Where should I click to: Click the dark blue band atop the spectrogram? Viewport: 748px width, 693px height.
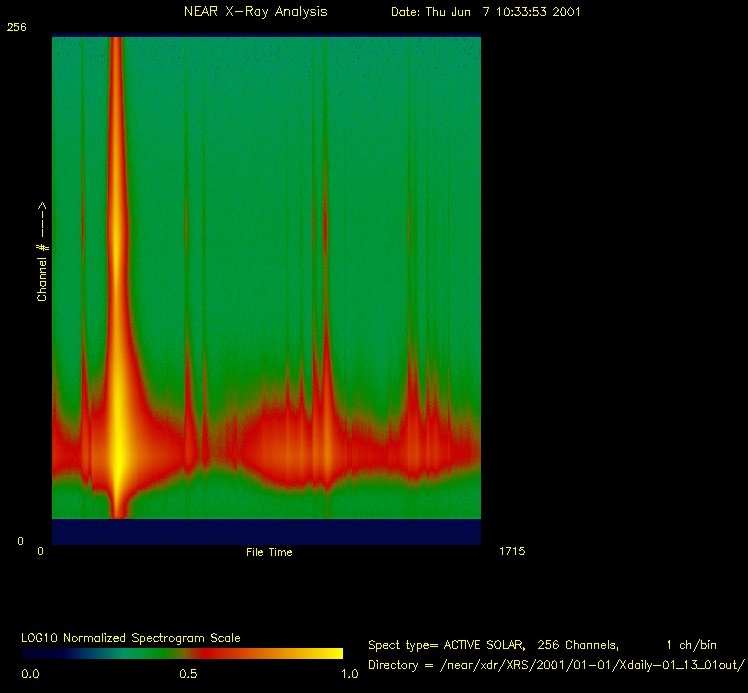(266, 34)
